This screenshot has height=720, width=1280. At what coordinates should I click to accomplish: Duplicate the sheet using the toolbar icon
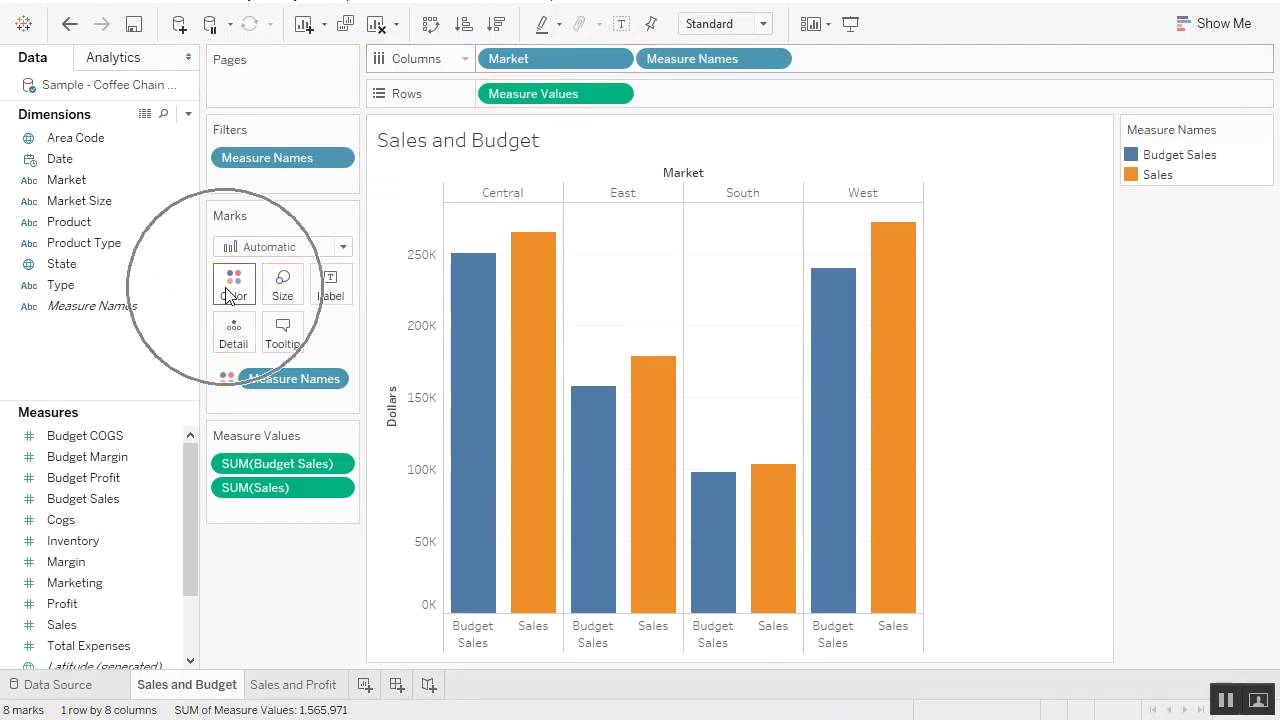(x=346, y=24)
